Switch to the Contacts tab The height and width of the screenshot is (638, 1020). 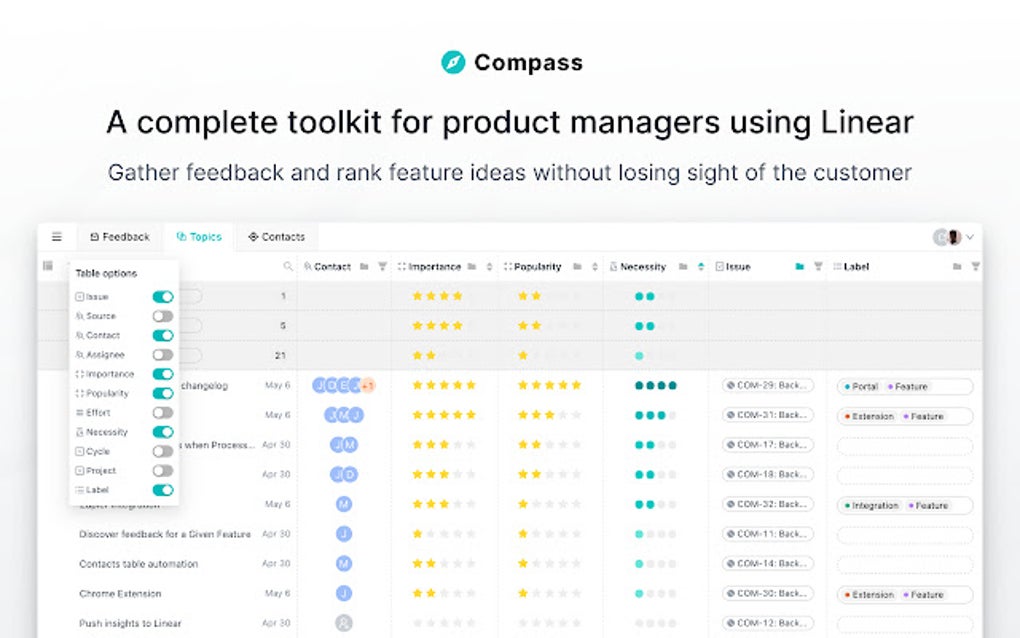277,237
